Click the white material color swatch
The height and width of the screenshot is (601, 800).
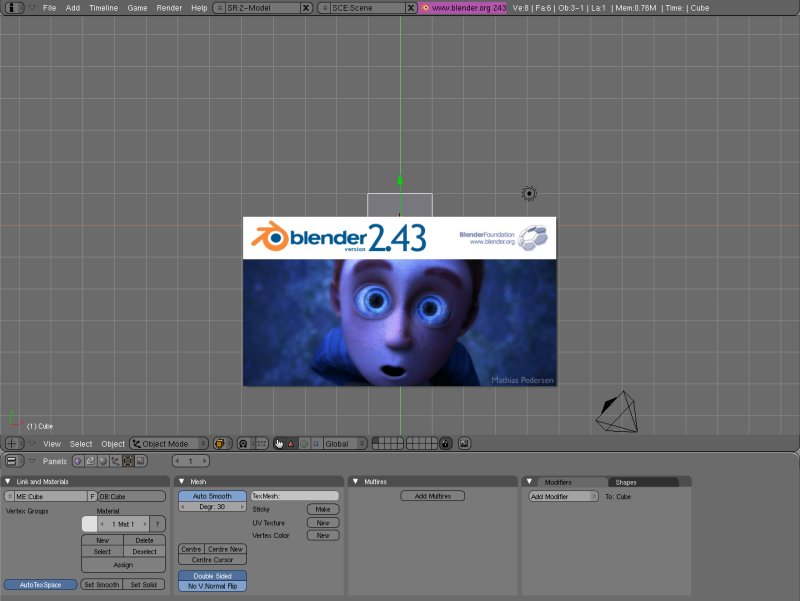point(89,524)
